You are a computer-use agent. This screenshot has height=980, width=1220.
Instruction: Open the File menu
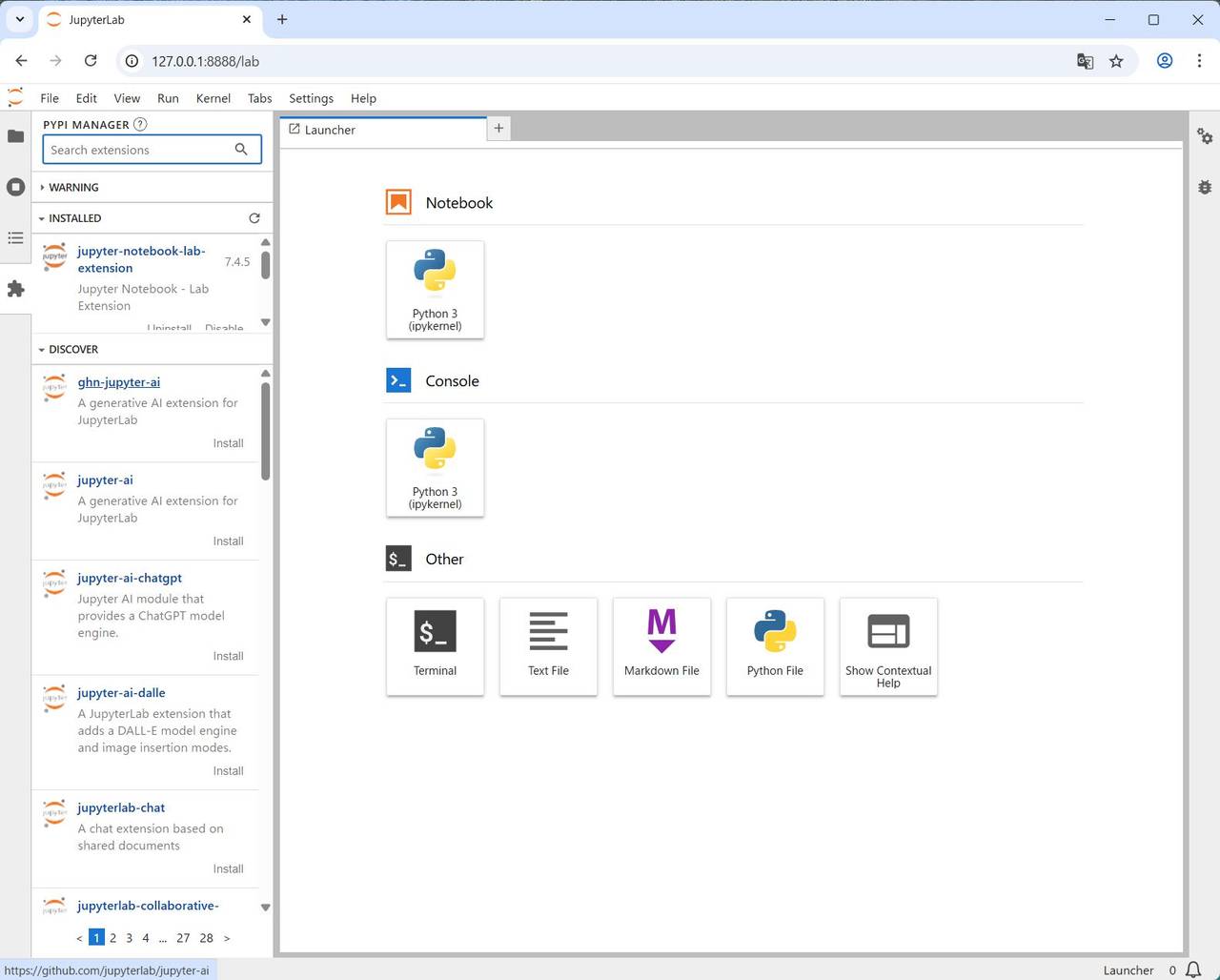pyautogui.click(x=50, y=98)
